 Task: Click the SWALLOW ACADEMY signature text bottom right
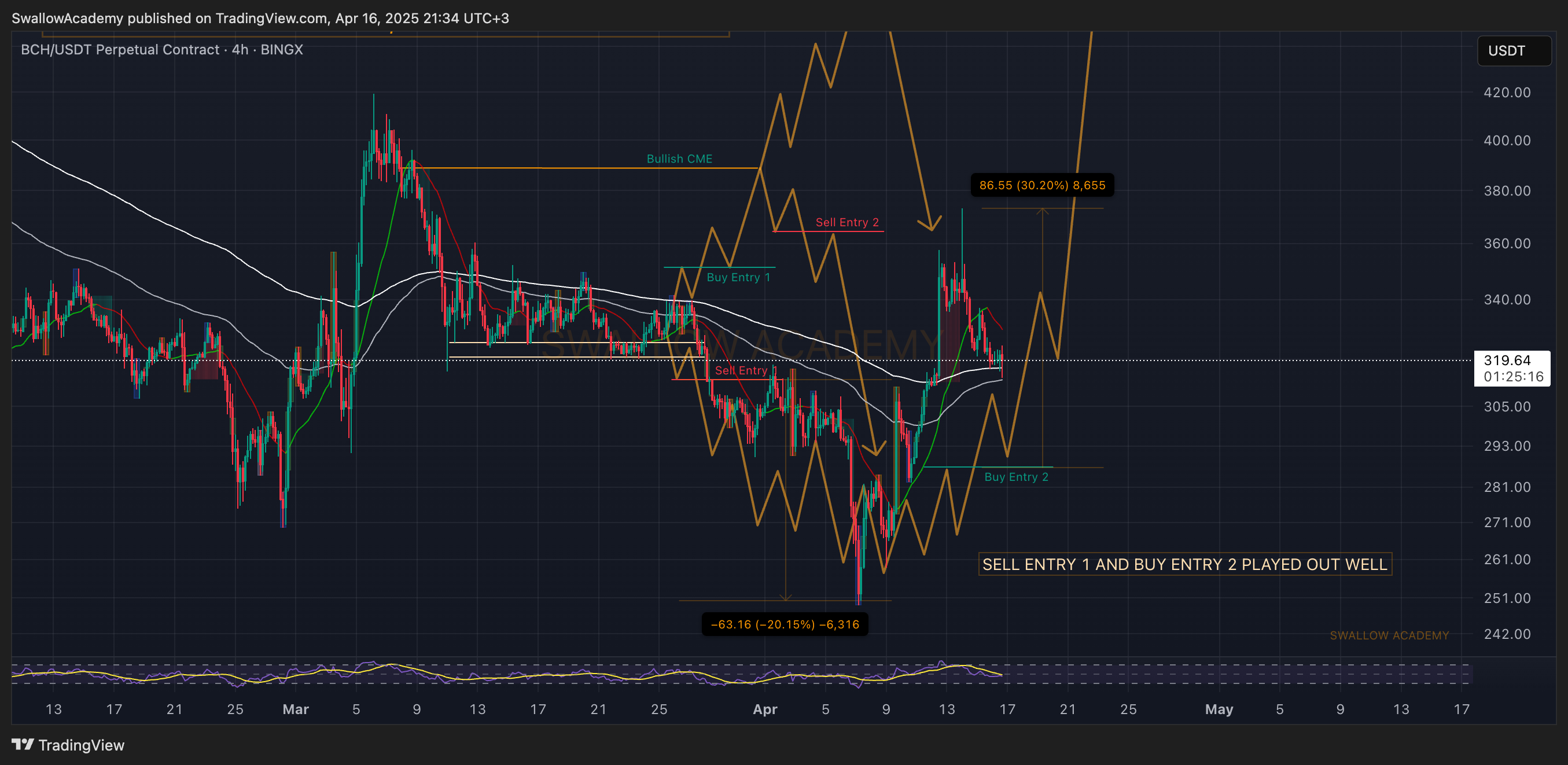(1389, 635)
